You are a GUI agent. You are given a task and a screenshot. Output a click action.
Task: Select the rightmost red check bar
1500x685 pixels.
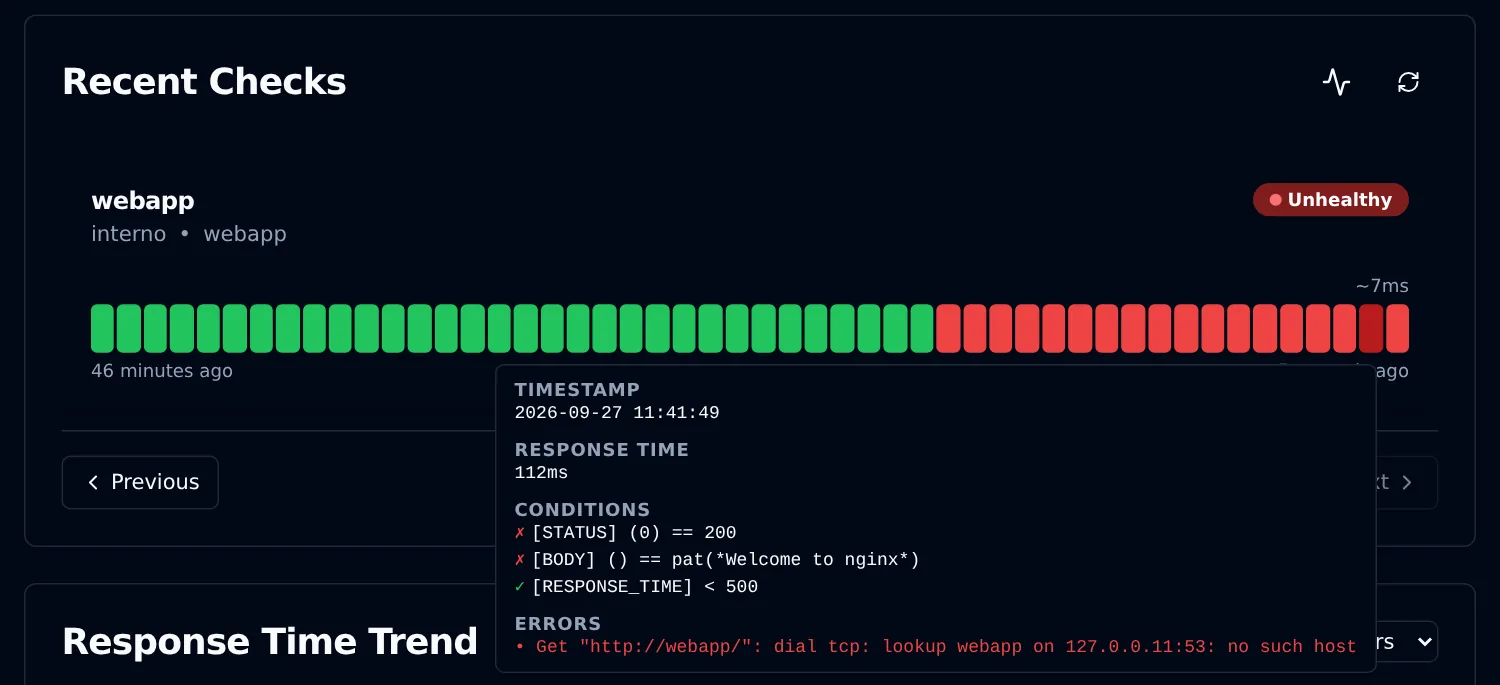coord(1397,328)
